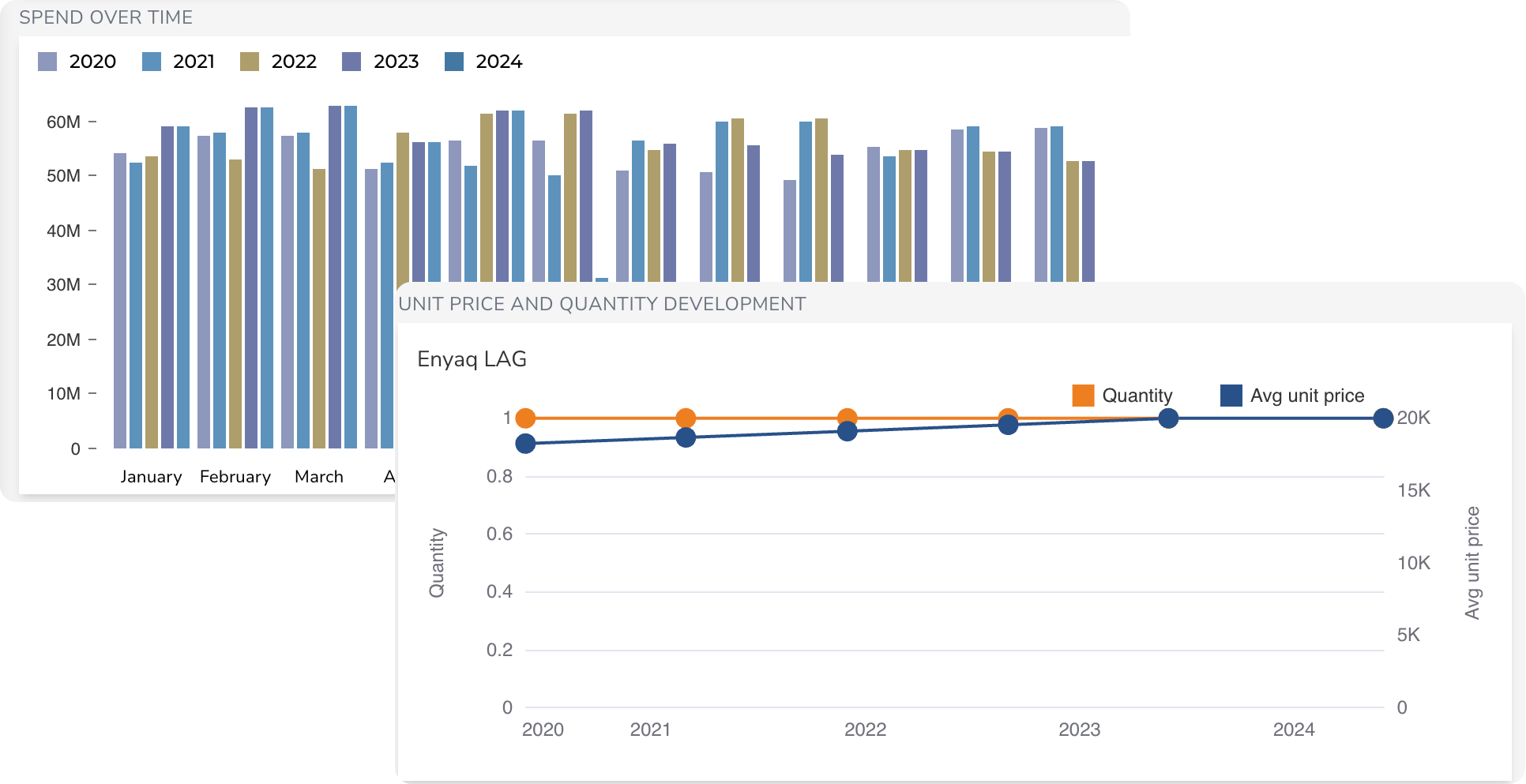
Task: Toggle the 2022 legend swatch
Action: pyautogui.click(x=250, y=62)
